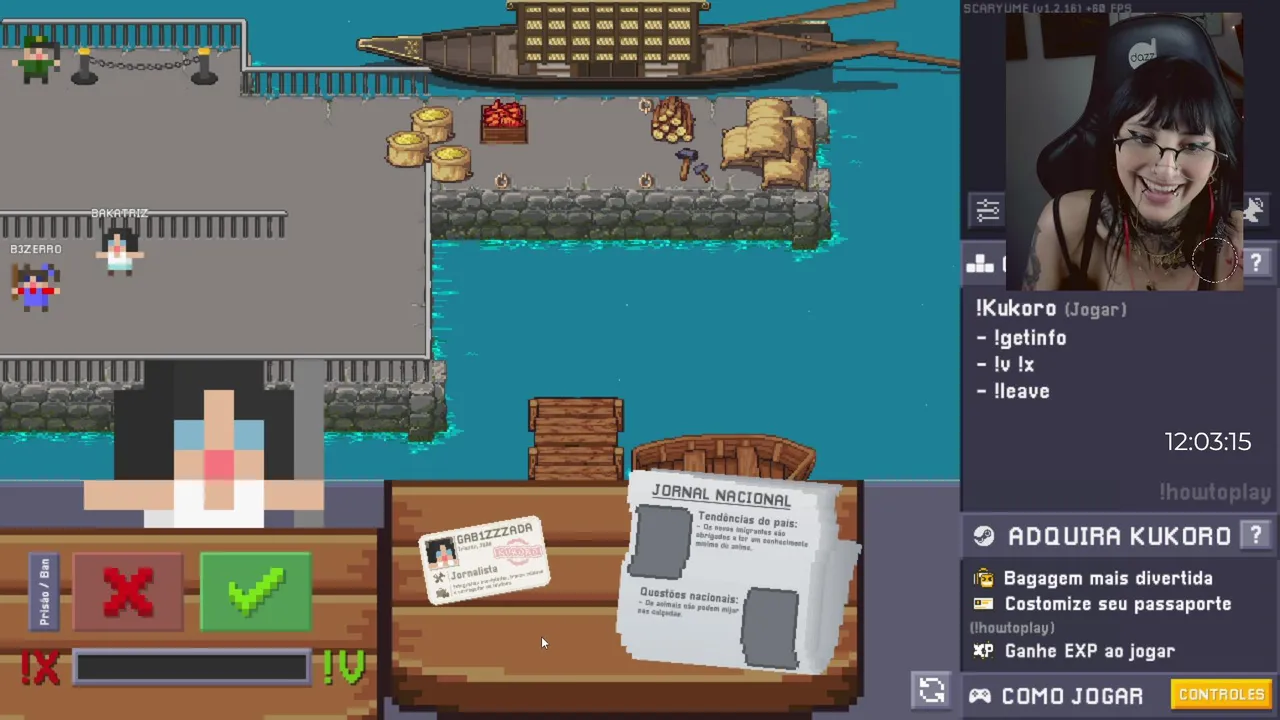Click the progress bar between !X and !V
This screenshot has height=720, width=1280.
tap(191, 667)
